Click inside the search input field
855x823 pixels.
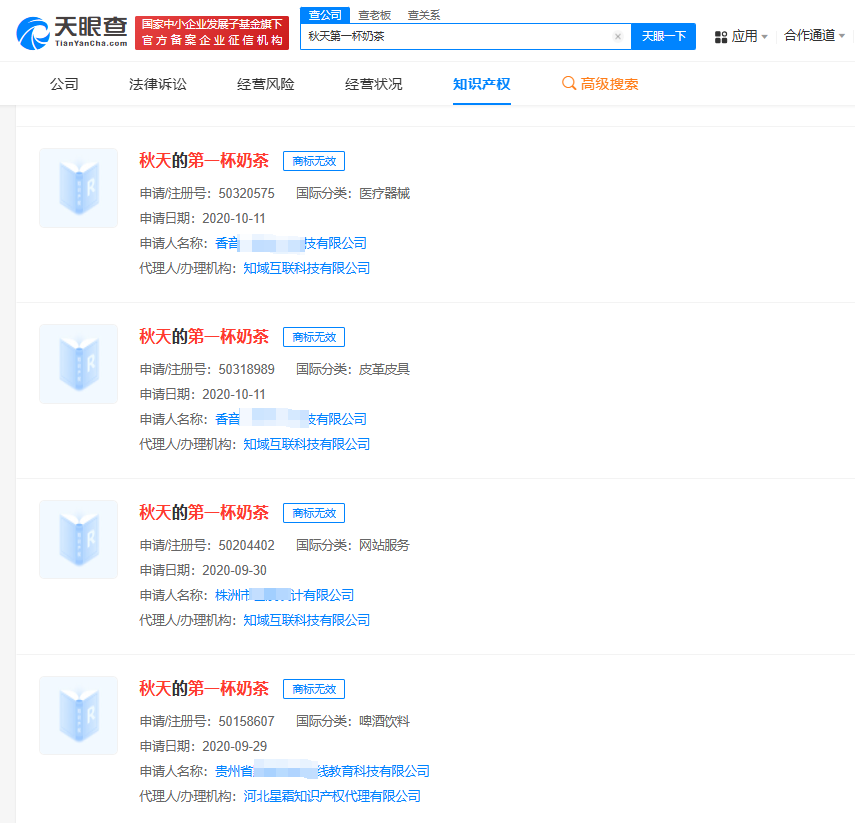(x=450, y=36)
